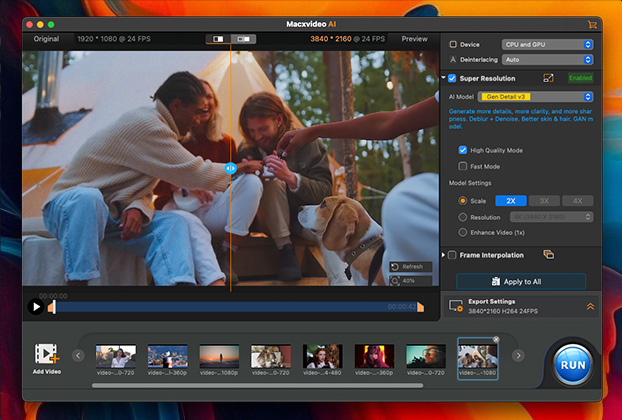Open the Deinterlacing dropdown set to Auto
The height and width of the screenshot is (420, 622).
coord(547,59)
